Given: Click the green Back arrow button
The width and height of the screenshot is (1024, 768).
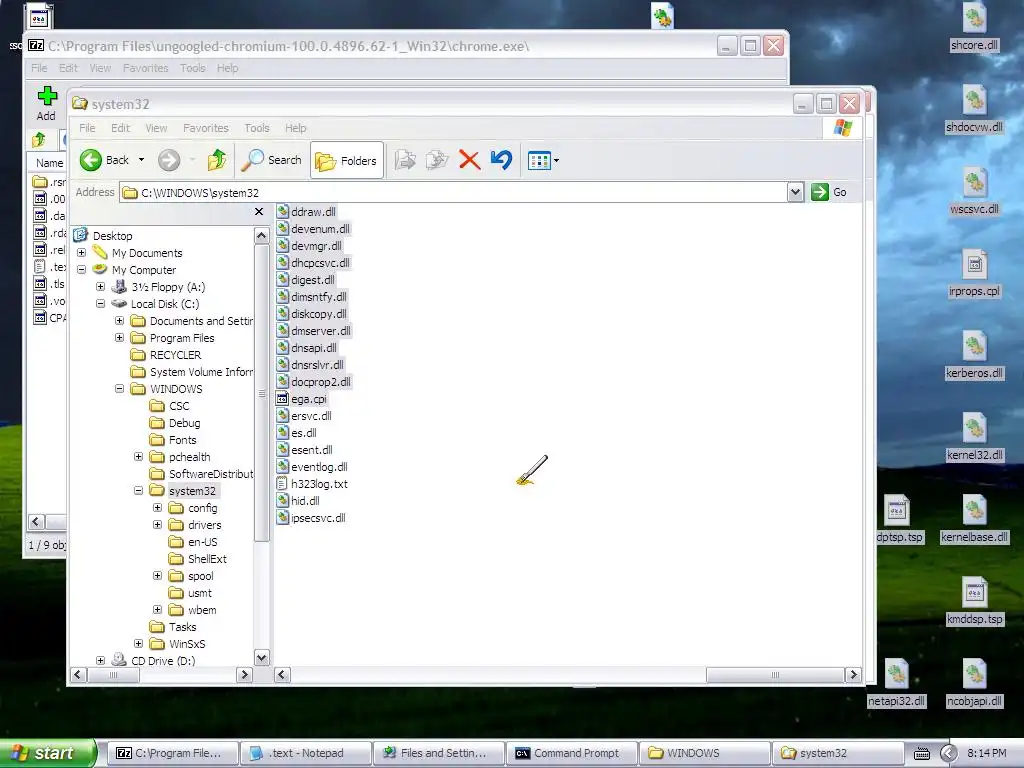Looking at the screenshot, I should (91, 160).
